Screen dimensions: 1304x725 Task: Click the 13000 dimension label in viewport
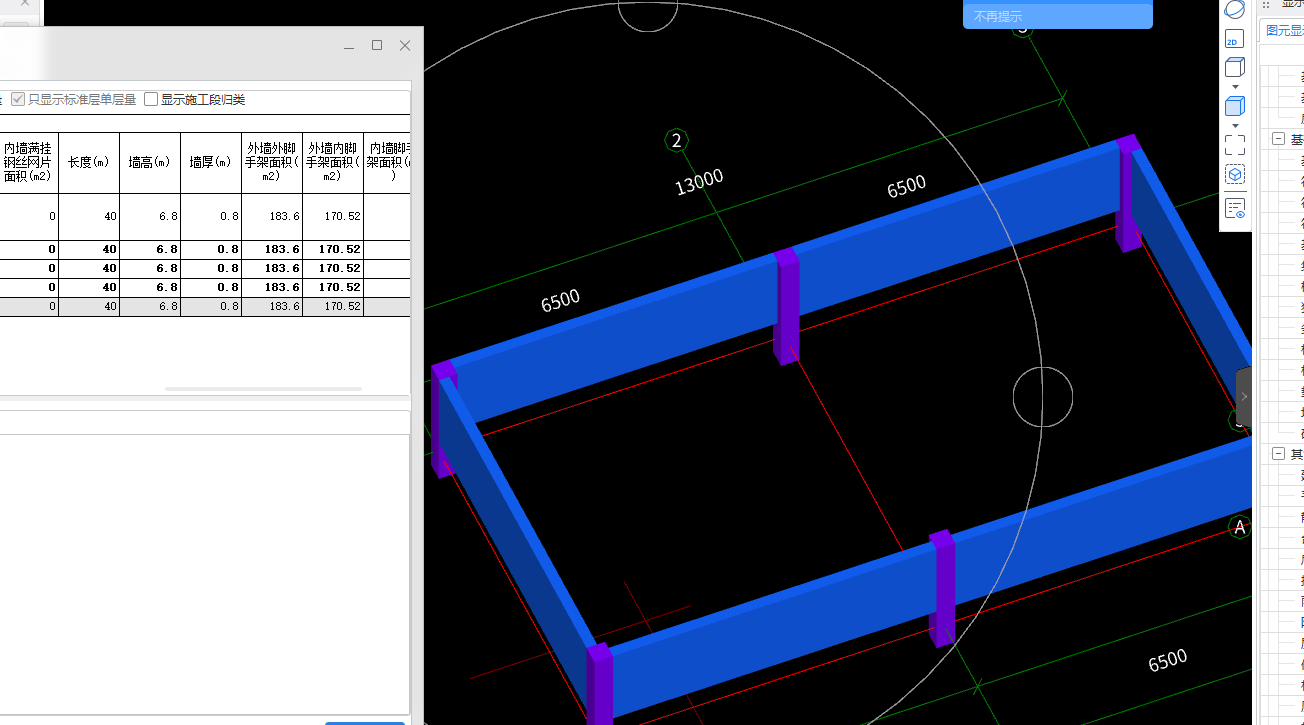pos(699,182)
